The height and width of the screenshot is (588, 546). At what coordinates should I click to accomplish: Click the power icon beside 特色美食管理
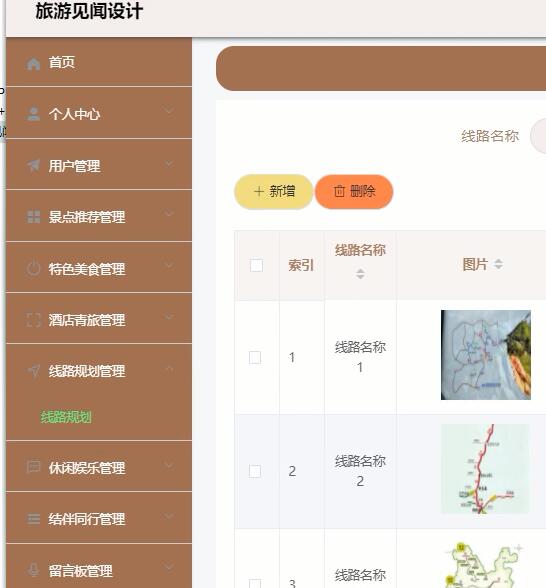33,268
